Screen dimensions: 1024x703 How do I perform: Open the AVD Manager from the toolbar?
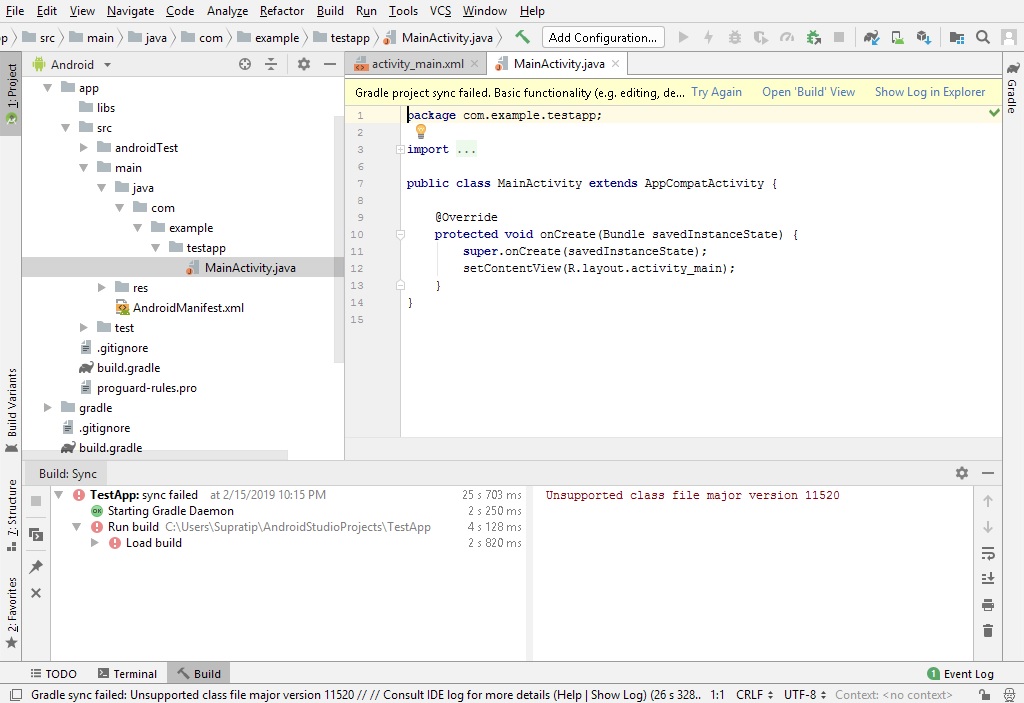pyautogui.click(x=897, y=37)
